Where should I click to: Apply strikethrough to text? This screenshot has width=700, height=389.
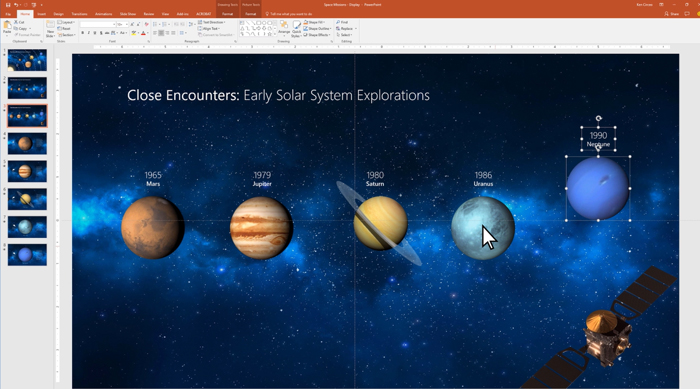[107, 33]
